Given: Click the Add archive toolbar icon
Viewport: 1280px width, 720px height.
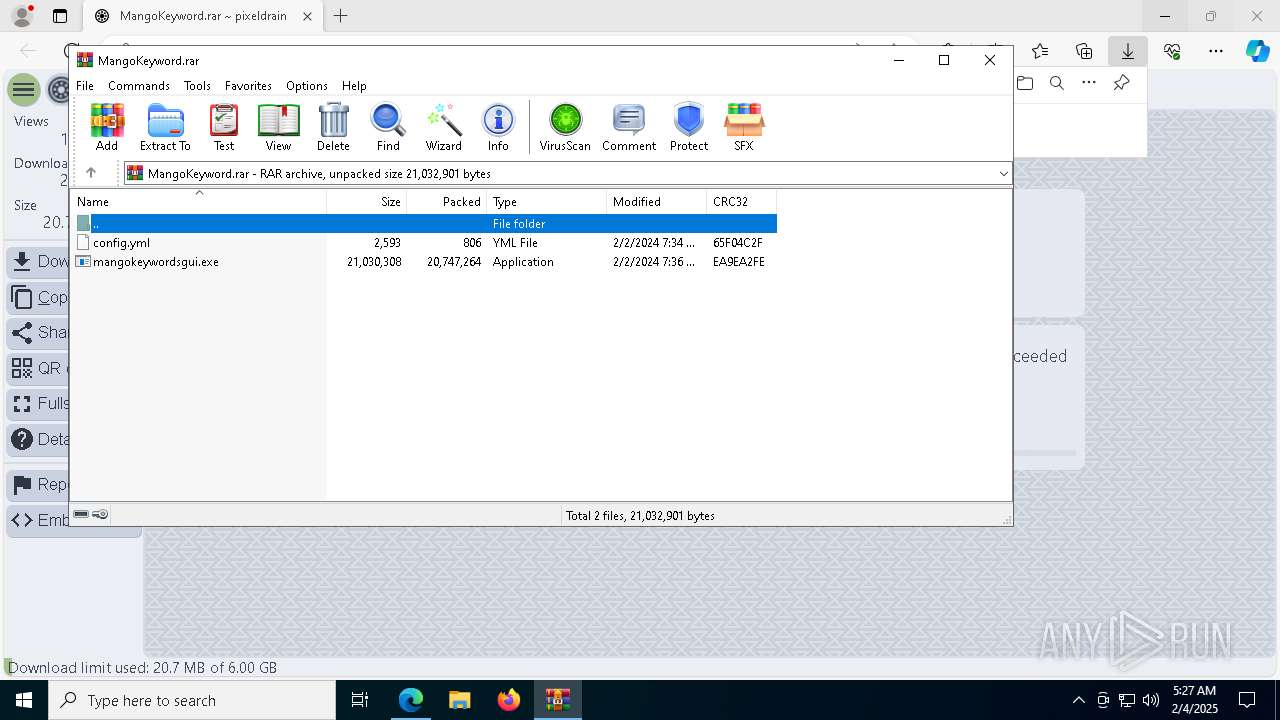Looking at the screenshot, I should tap(107, 128).
